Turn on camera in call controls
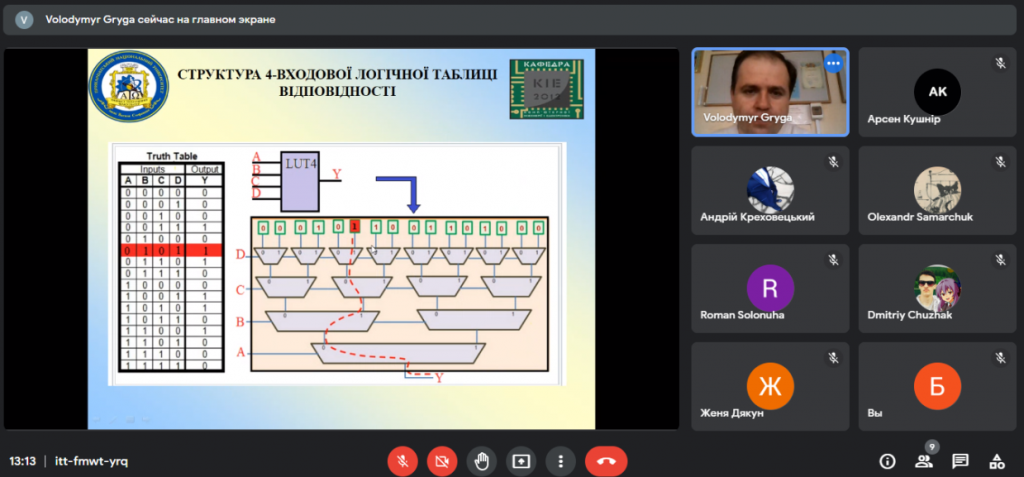 point(442,461)
